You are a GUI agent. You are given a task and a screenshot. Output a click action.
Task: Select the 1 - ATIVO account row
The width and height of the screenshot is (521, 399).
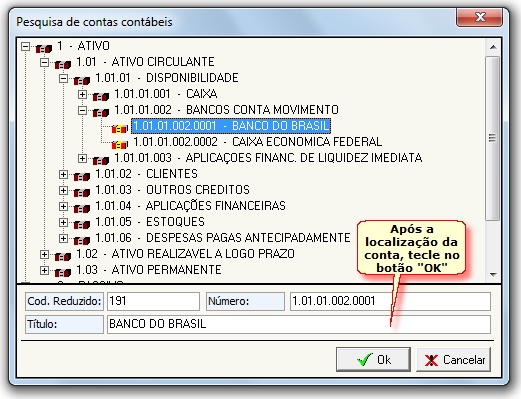click(83, 46)
